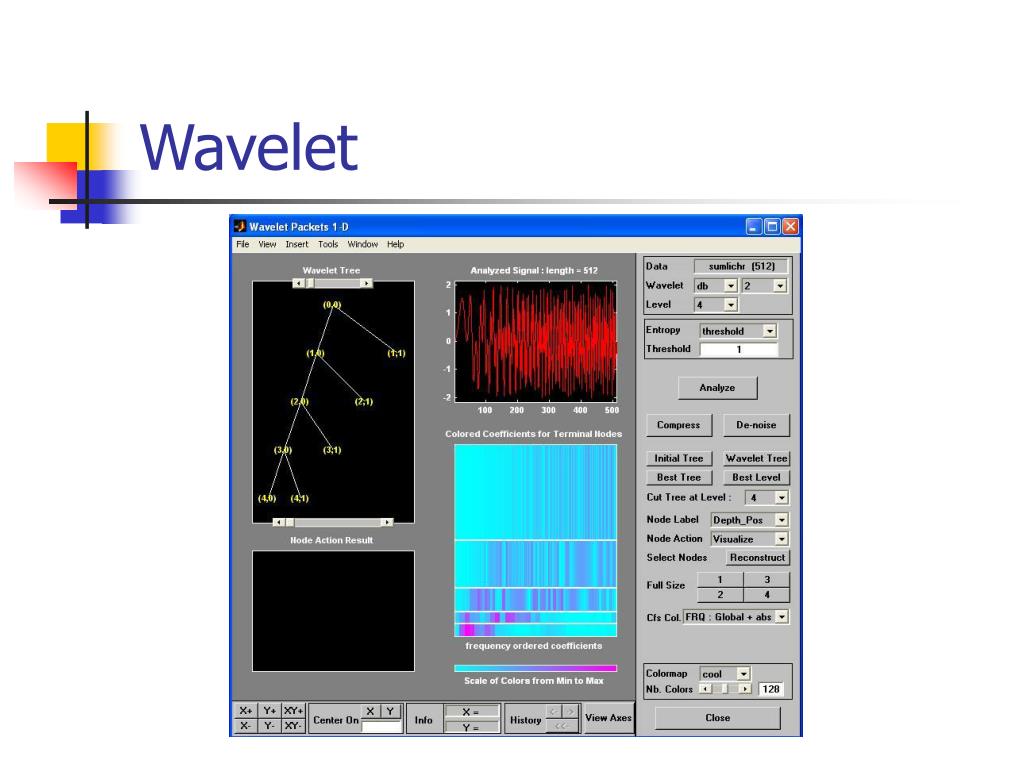This screenshot has width=1024, height=768.
Task: Click the Analyze button
Action: click(x=718, y=388)
